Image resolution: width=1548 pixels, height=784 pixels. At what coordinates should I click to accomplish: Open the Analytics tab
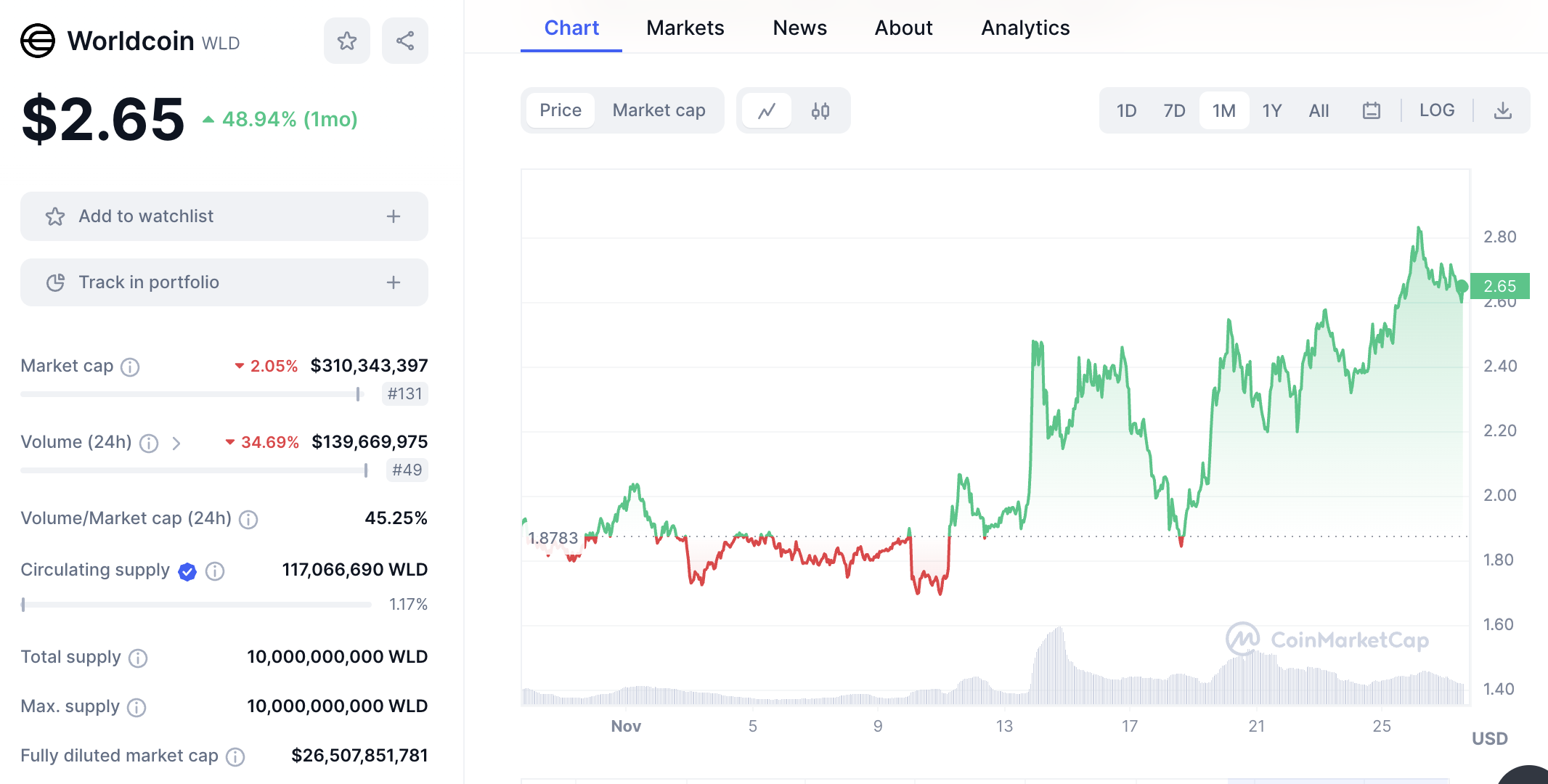pos(1024,28)
